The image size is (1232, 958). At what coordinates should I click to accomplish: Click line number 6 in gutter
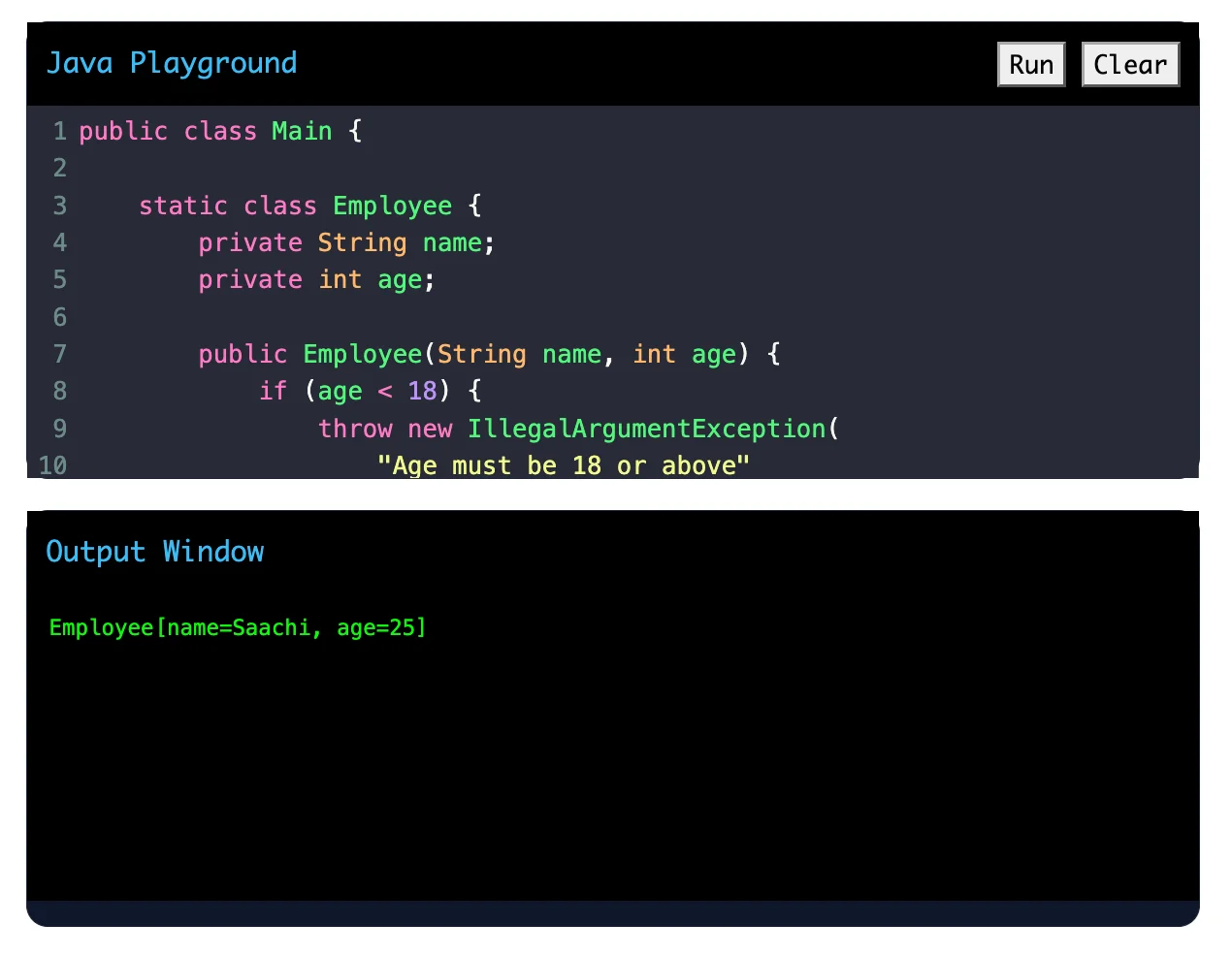[60, 317]
